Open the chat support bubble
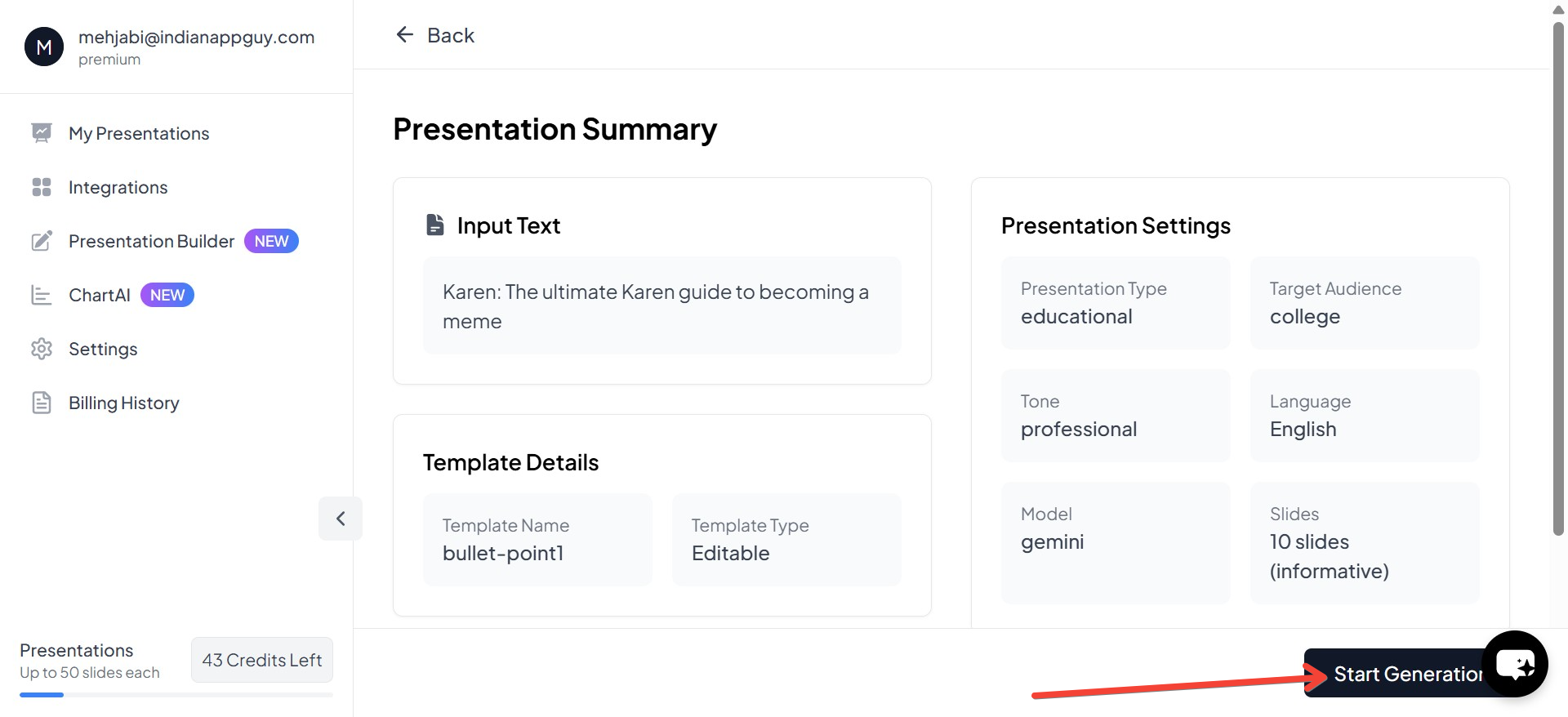This screenshot has height=717, width=1568. point(1515,665)
